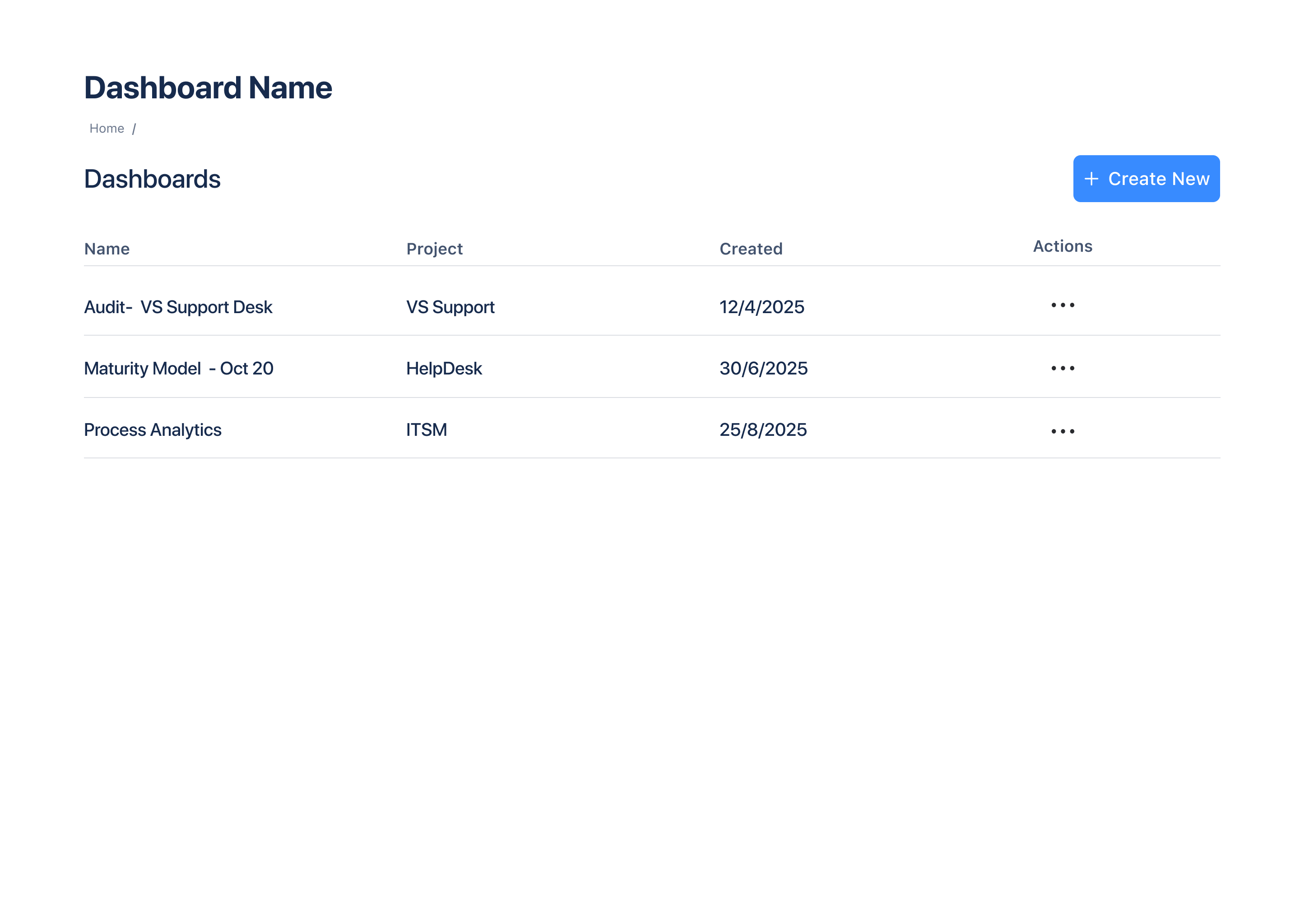Open Process Analytics dashboard
The width and height of the screenshot is (1300, 924).
pyautogui.click(x=153, y=430)
